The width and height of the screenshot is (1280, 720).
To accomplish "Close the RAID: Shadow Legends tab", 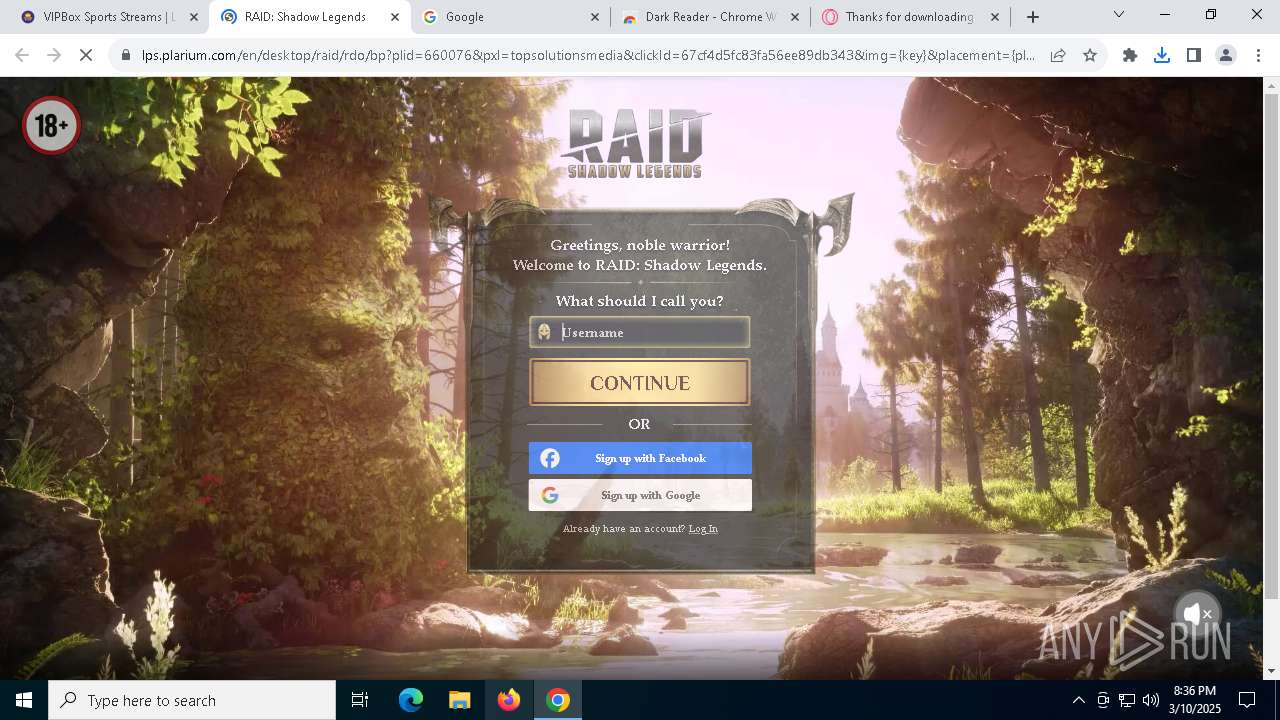I will click(x=395, y=17).
